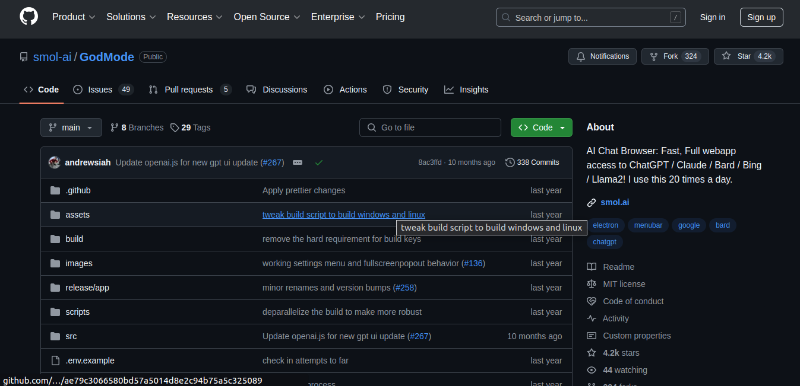Image resolution: width=800 pixels, height=386 pixels.
Task: Open the assets folder
Action: pyautogui.click(x=78, y=215)
